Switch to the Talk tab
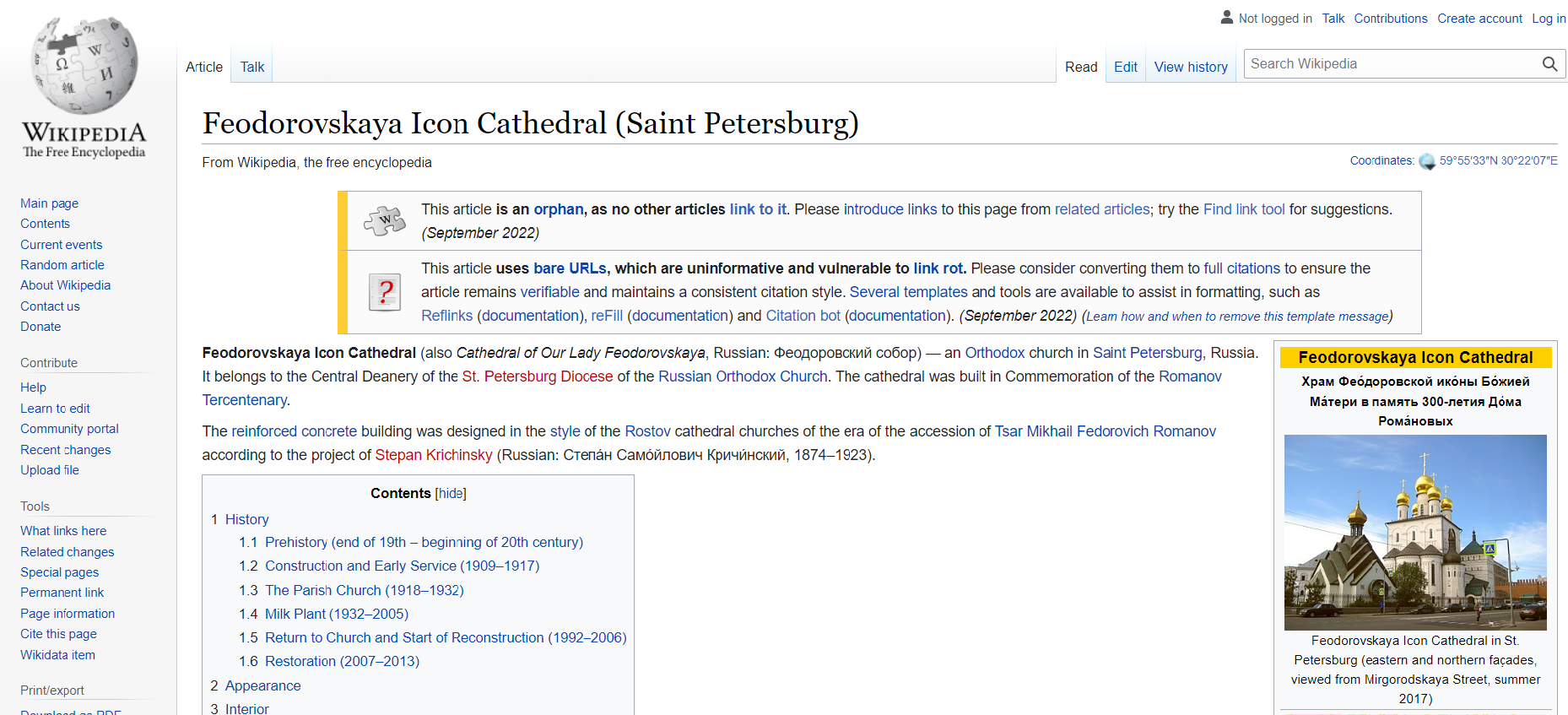 [252, 67]
